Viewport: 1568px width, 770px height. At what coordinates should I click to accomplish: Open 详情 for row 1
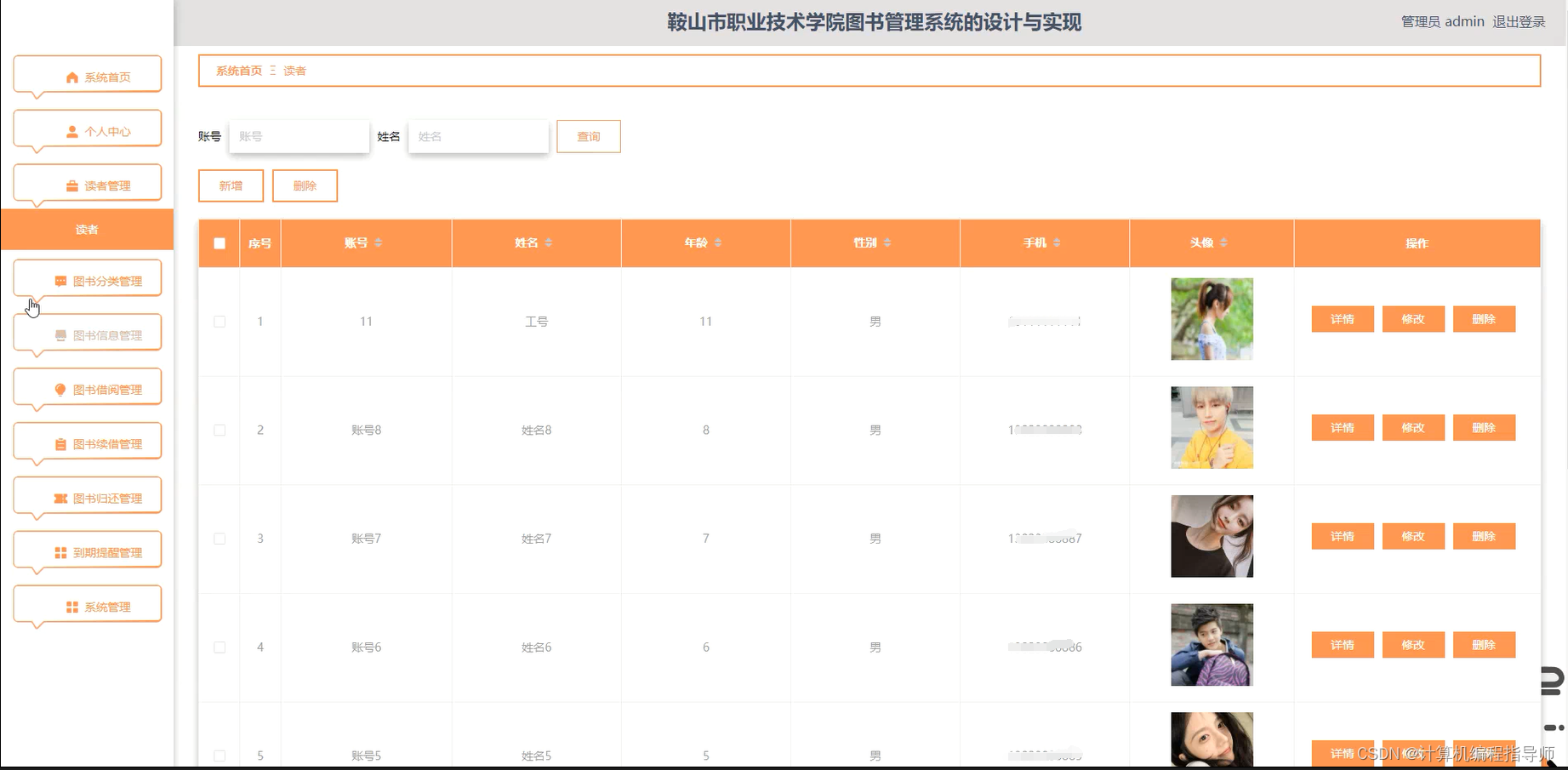tap(1343, 319)
